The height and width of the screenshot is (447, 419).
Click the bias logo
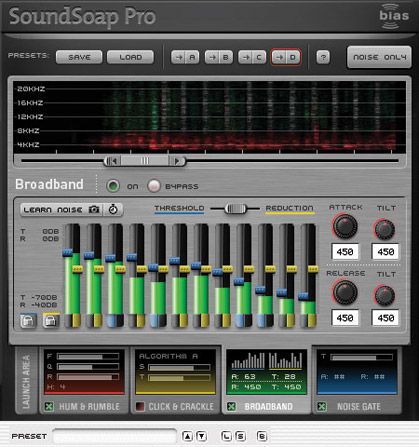click(x=393, y=16)
